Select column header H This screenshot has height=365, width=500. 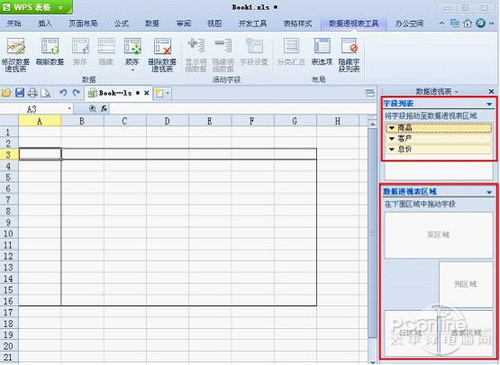point(337,121)
